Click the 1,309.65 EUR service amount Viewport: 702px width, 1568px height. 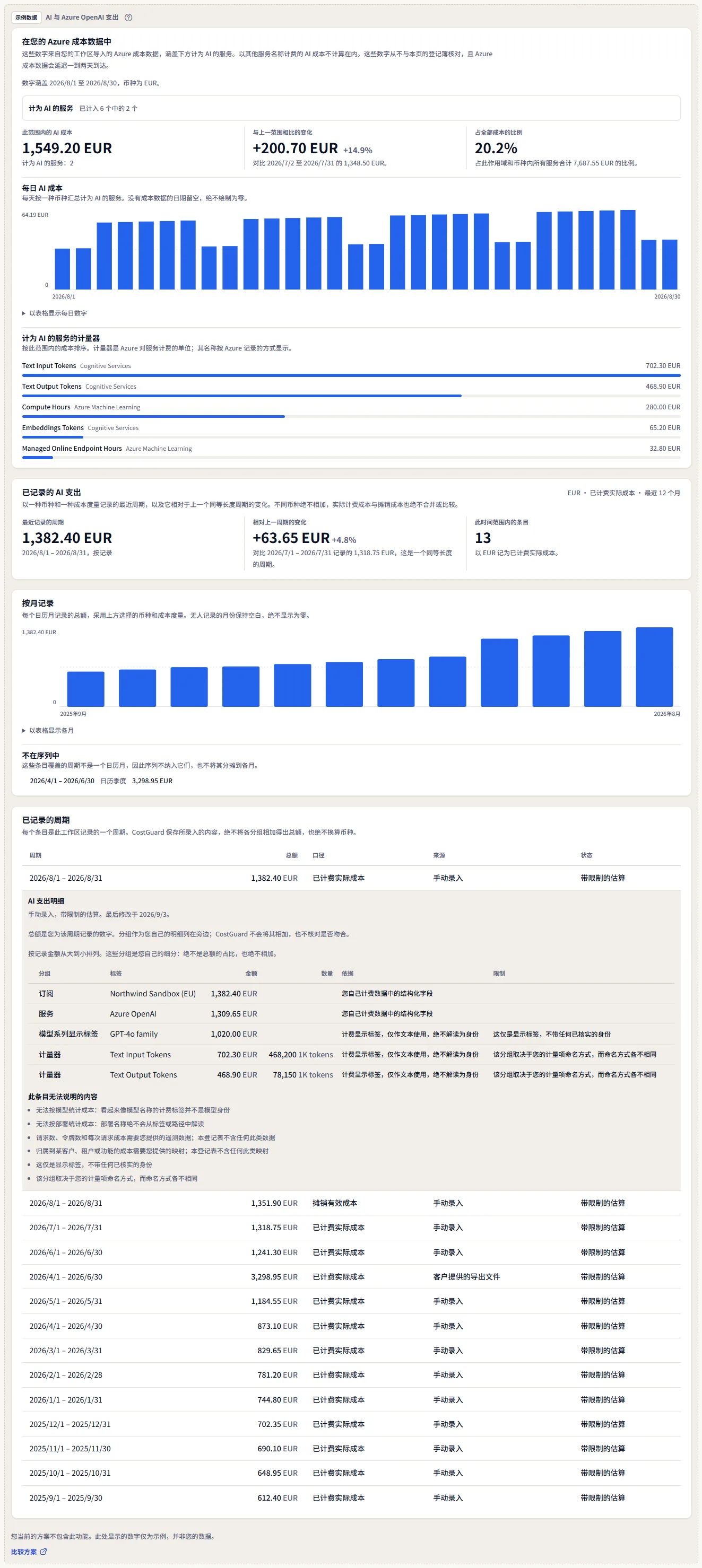coord(234,1013)
